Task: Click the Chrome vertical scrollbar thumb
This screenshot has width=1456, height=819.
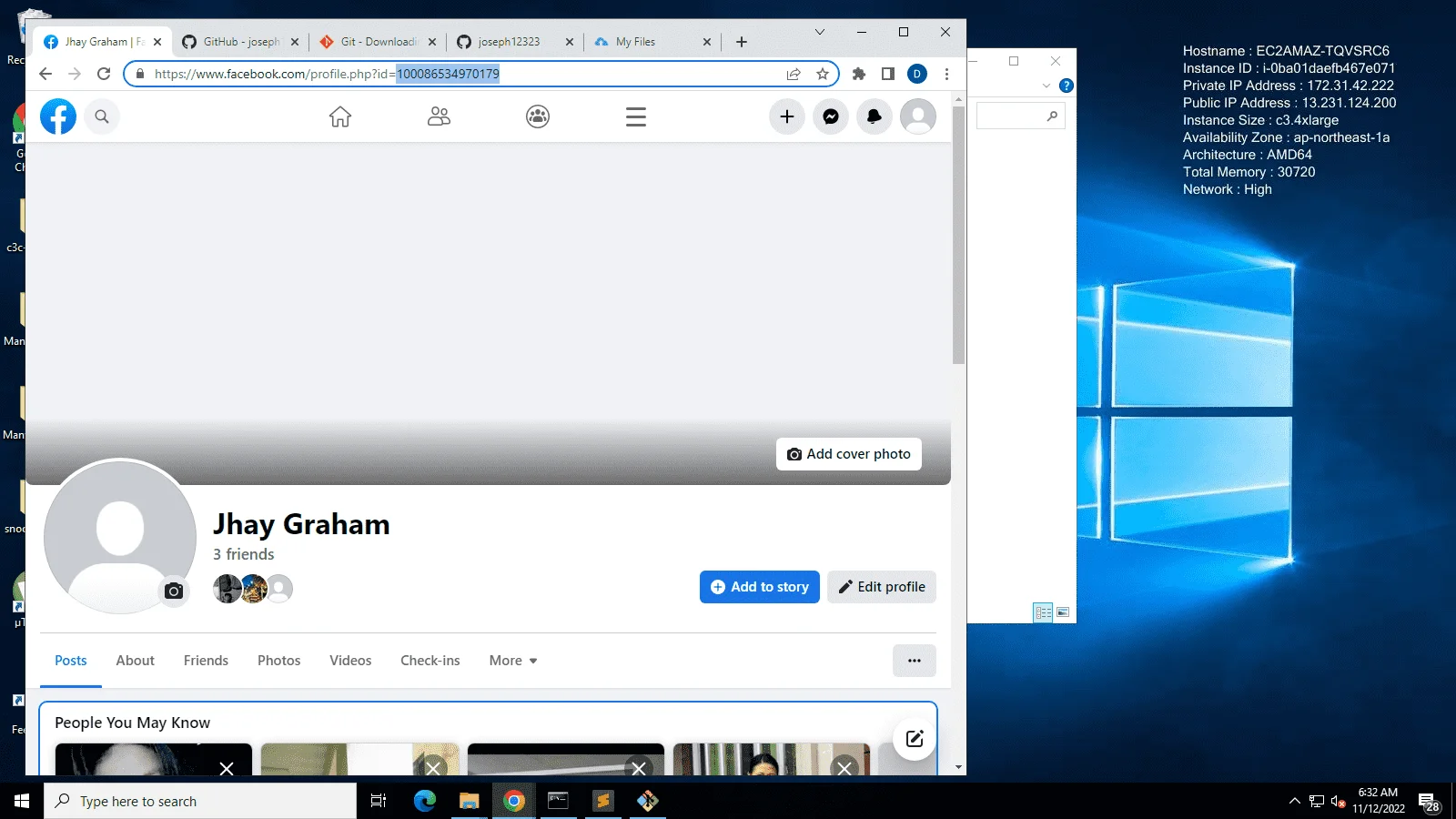Action: tap(958, 235)
